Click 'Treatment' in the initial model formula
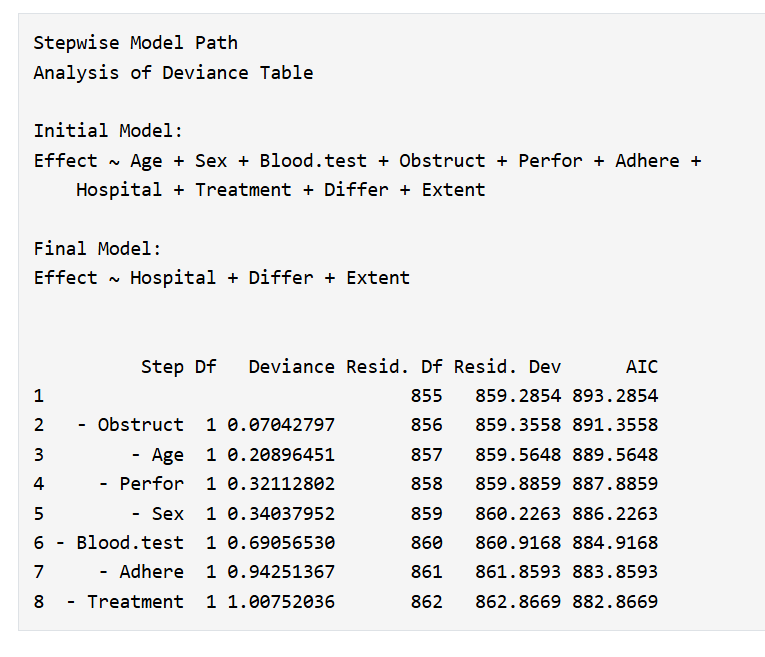Image resolution: width=765 pixels, height=657 pixels. (x=243, y=190)
